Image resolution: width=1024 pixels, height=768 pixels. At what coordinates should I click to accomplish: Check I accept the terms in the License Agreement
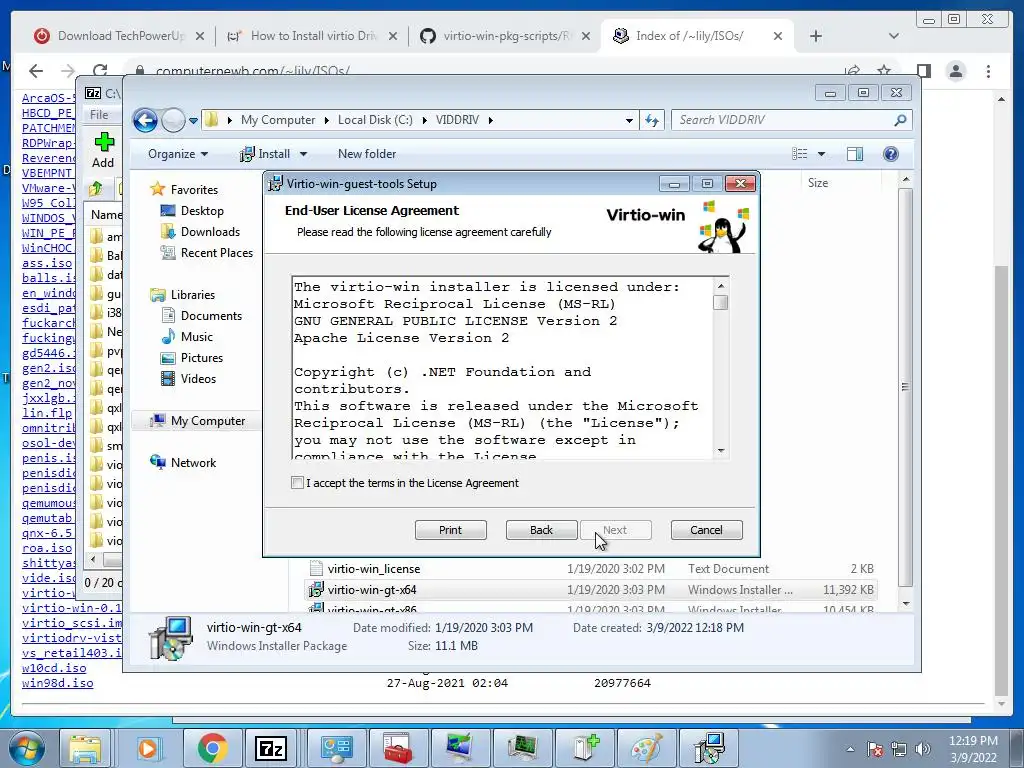pos(298,483)
